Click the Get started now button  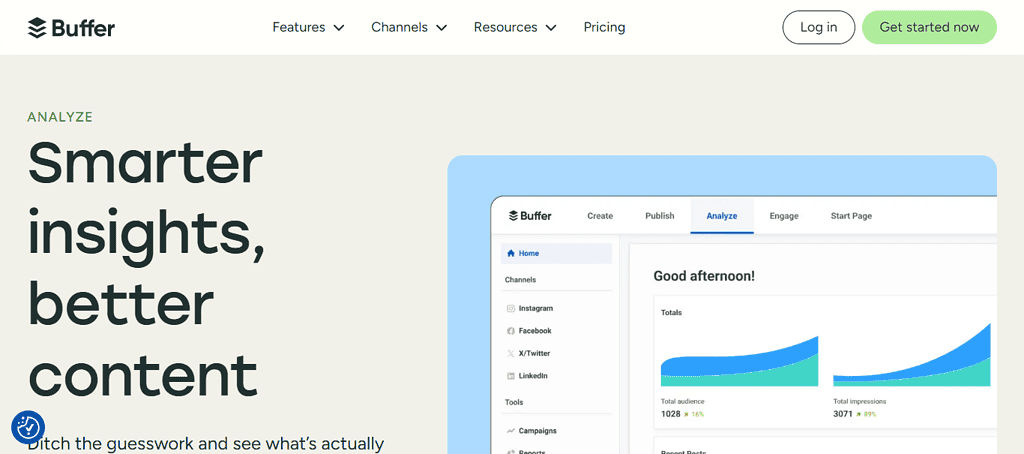pyautogui.click(x=929, y=27)
